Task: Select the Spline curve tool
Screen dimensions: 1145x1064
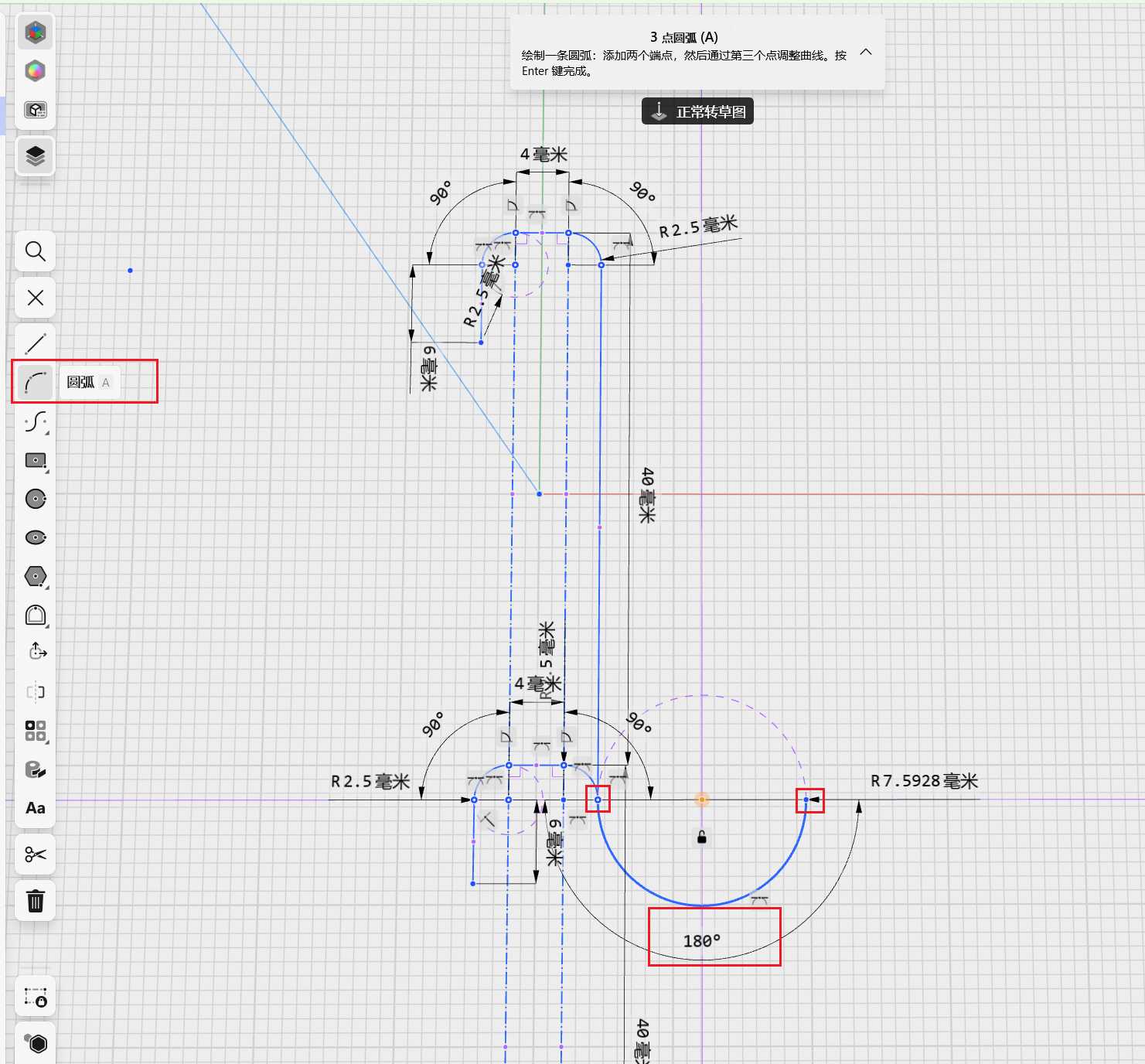Action: point(36,421)
